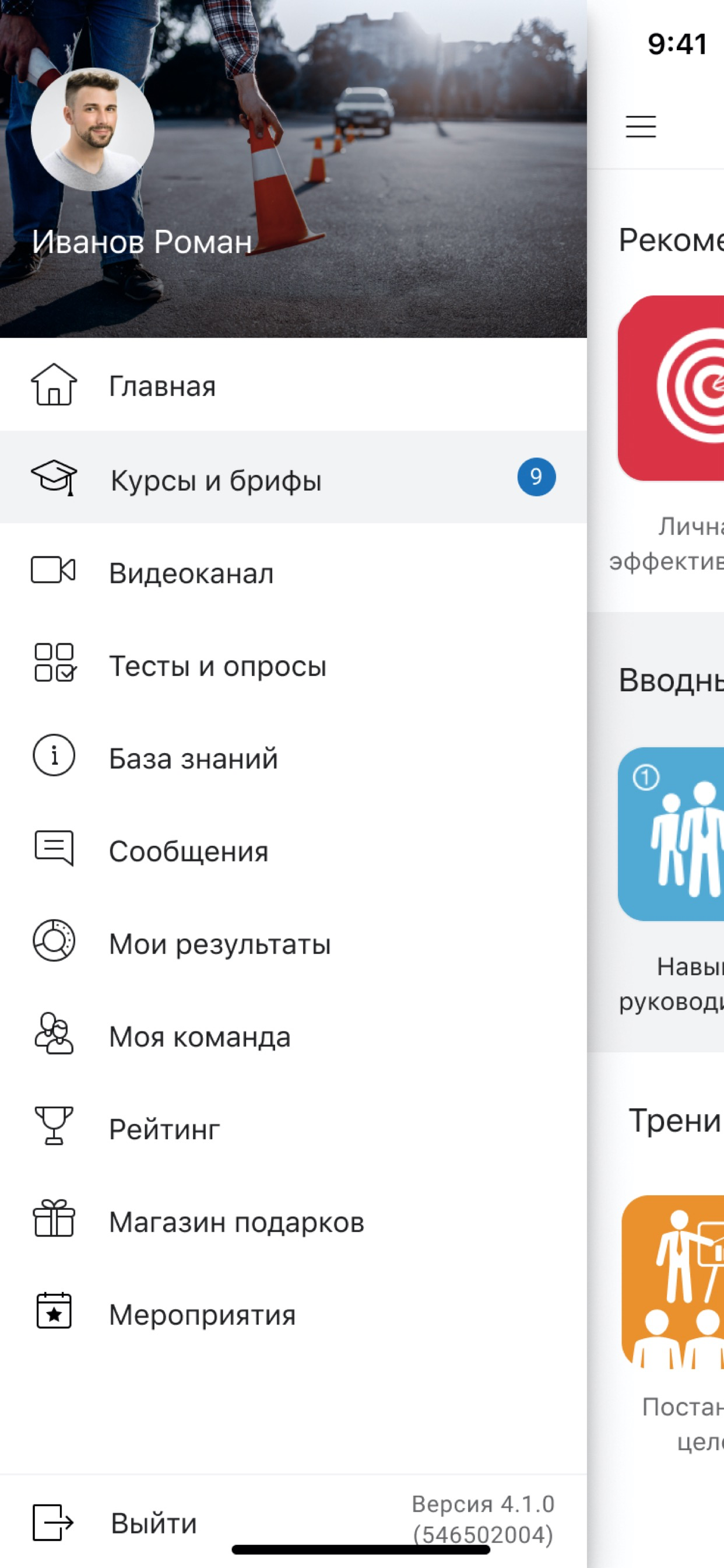Open Курсы и брифы section
This screenshot has width=724, height=1568.
pos(293,477)
